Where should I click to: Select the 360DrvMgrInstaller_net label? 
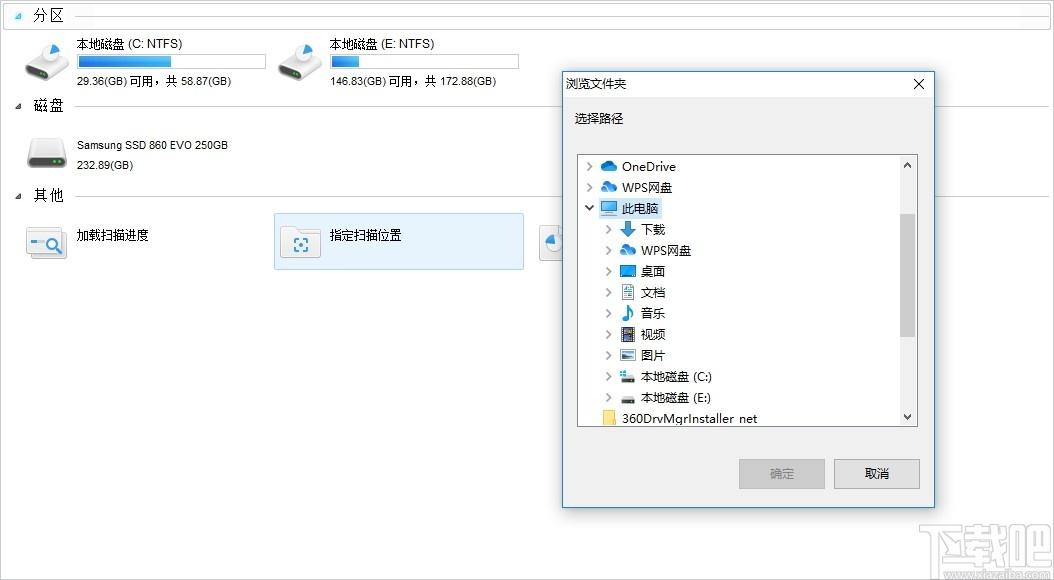pos(689,419)
